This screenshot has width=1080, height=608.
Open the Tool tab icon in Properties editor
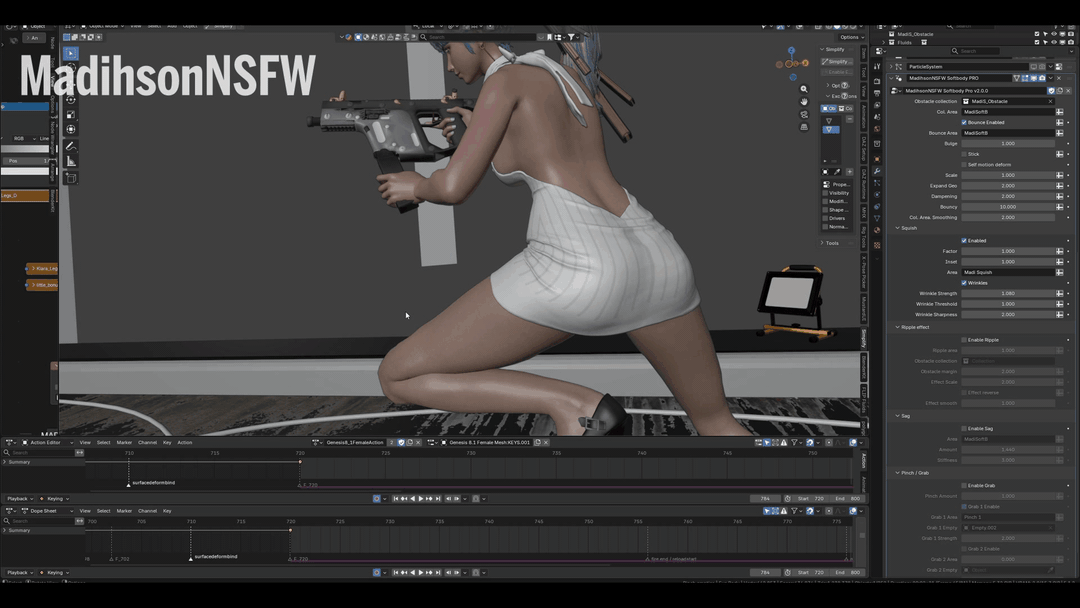tap(877, 67)
